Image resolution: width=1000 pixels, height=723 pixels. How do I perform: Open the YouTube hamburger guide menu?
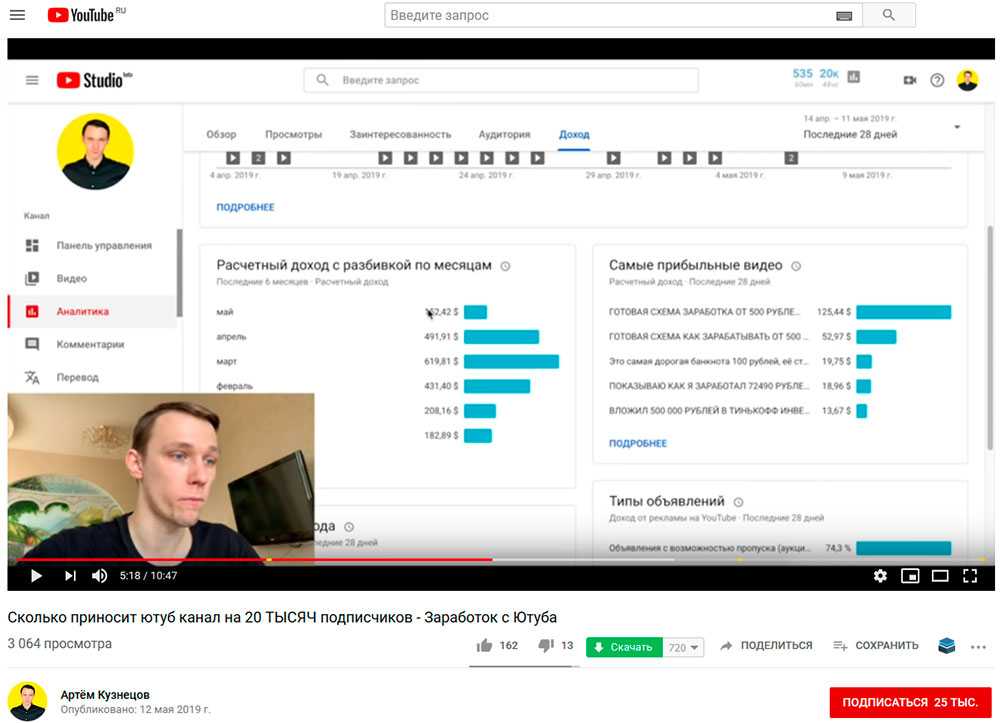[x=17, y=15]
